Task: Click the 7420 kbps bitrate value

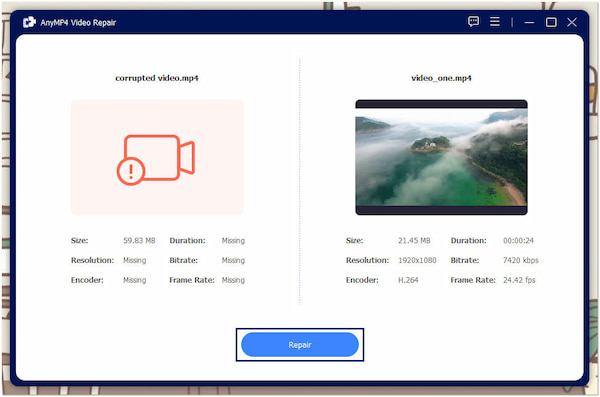Action: click(x=521, y=260)
